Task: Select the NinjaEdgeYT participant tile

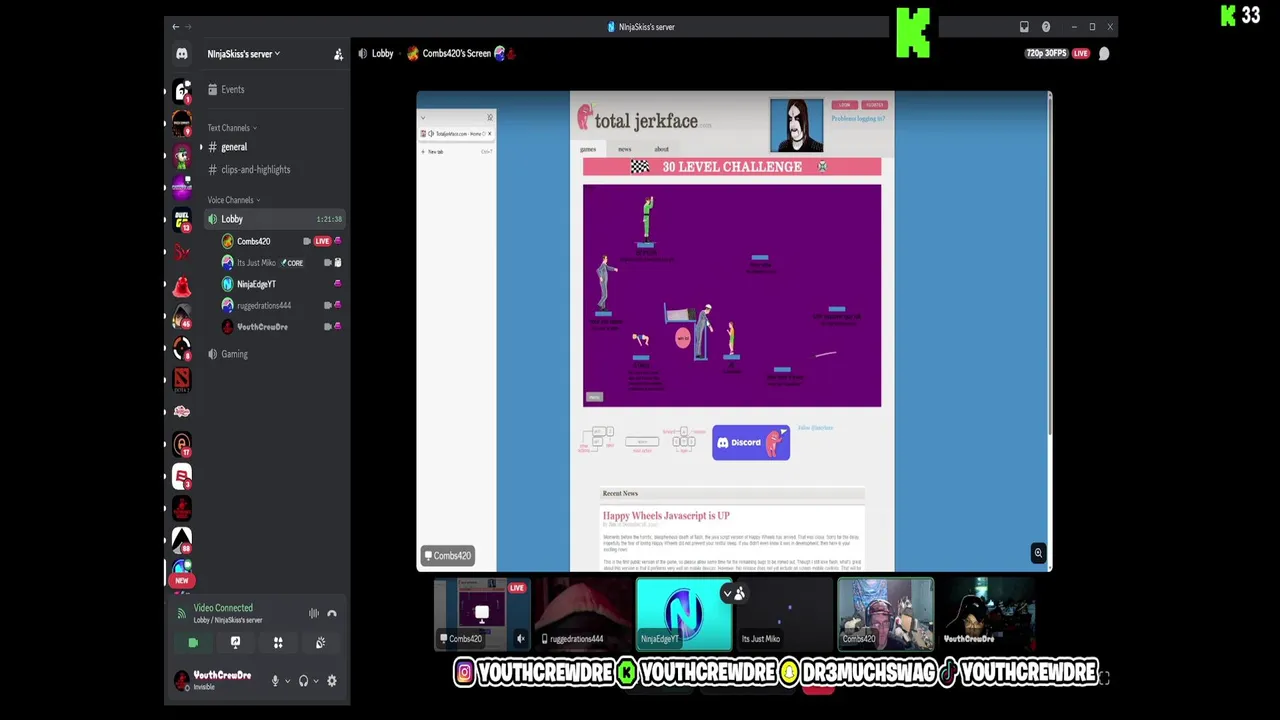Action: point(683,613)
